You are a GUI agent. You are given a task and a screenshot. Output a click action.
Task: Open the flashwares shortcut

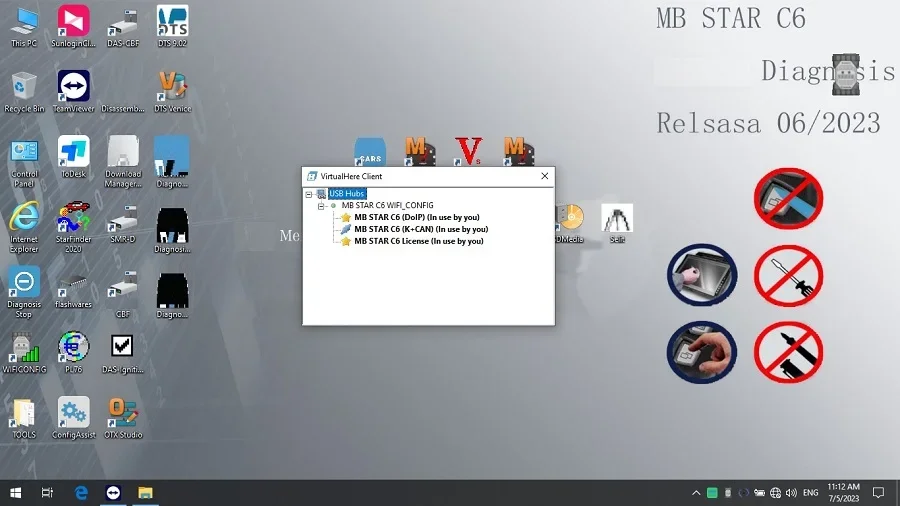click(73, 290)
